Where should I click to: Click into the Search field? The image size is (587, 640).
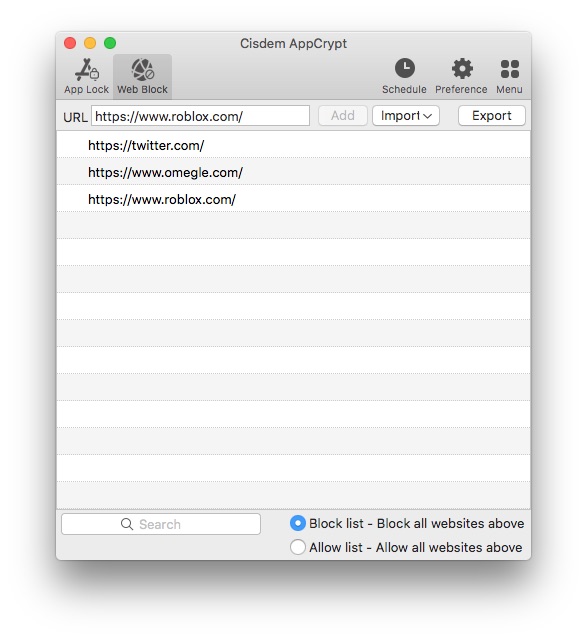161,524
